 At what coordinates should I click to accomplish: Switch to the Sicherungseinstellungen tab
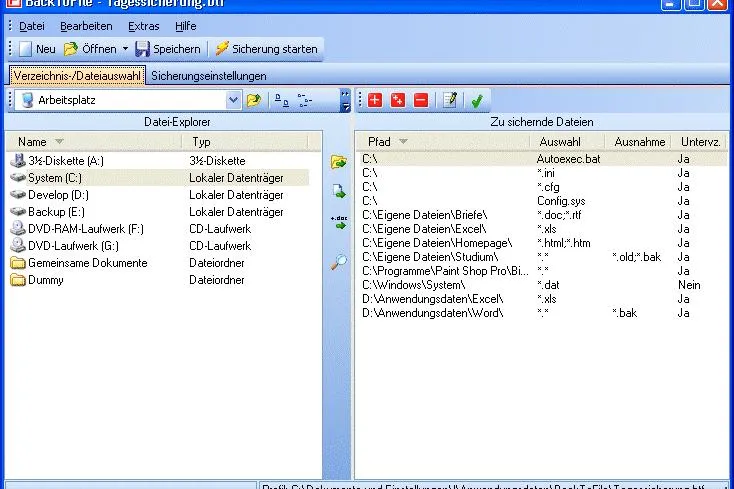pyautogui.click(x=209, y=76)
